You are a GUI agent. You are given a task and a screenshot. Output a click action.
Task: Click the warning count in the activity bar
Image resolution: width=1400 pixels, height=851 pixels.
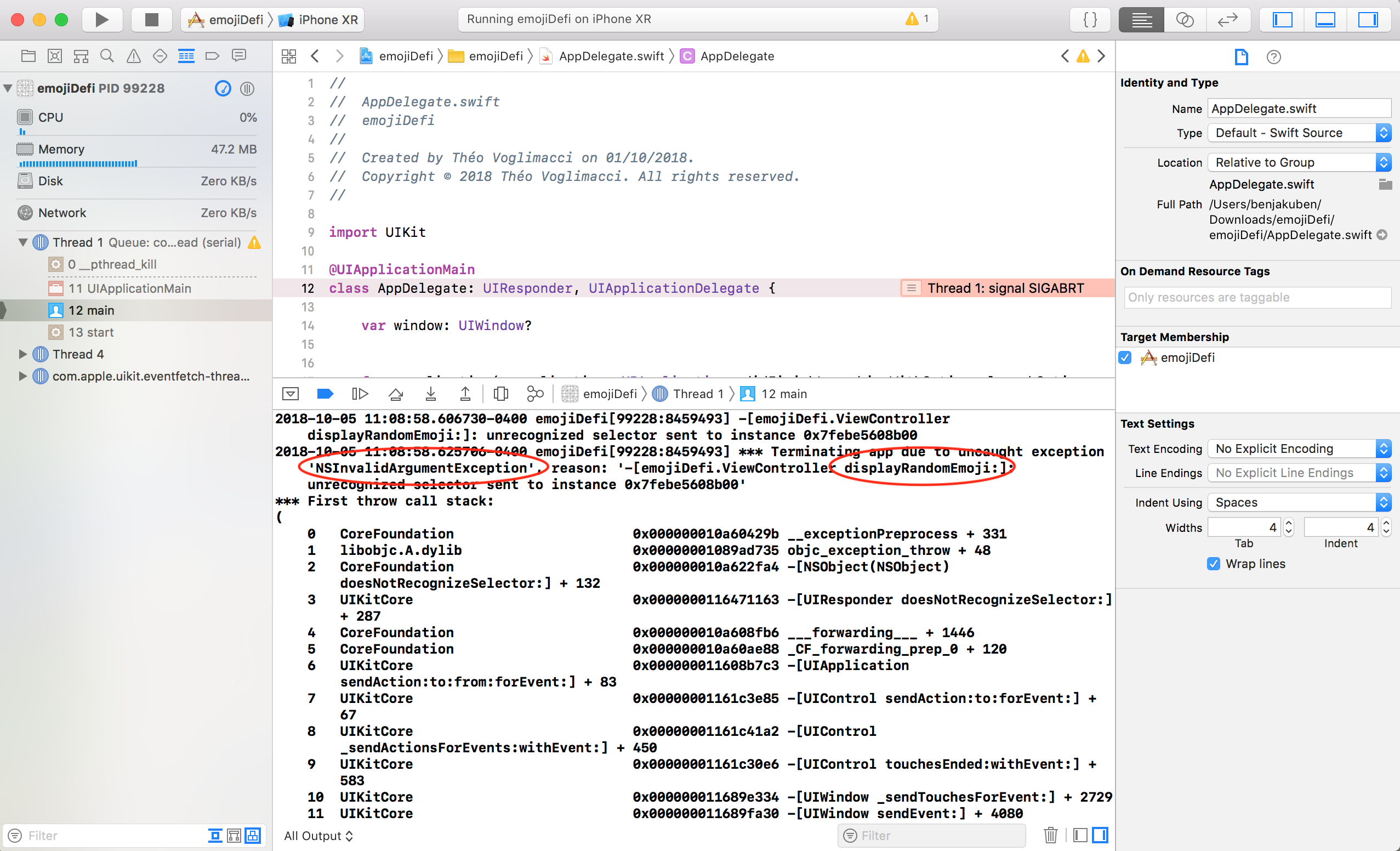coord(917,19)
